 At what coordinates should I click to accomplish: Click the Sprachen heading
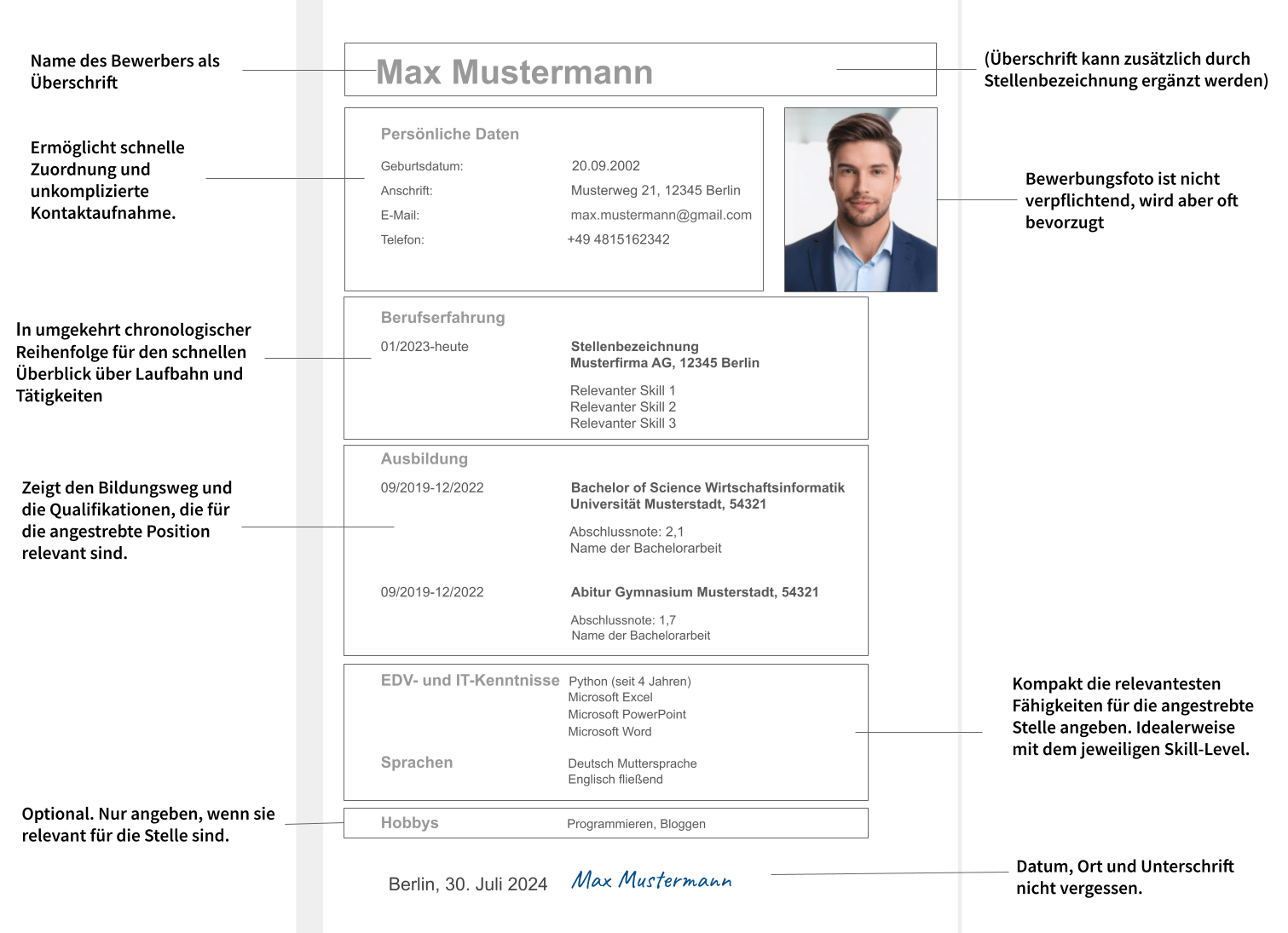click(416, 763)
